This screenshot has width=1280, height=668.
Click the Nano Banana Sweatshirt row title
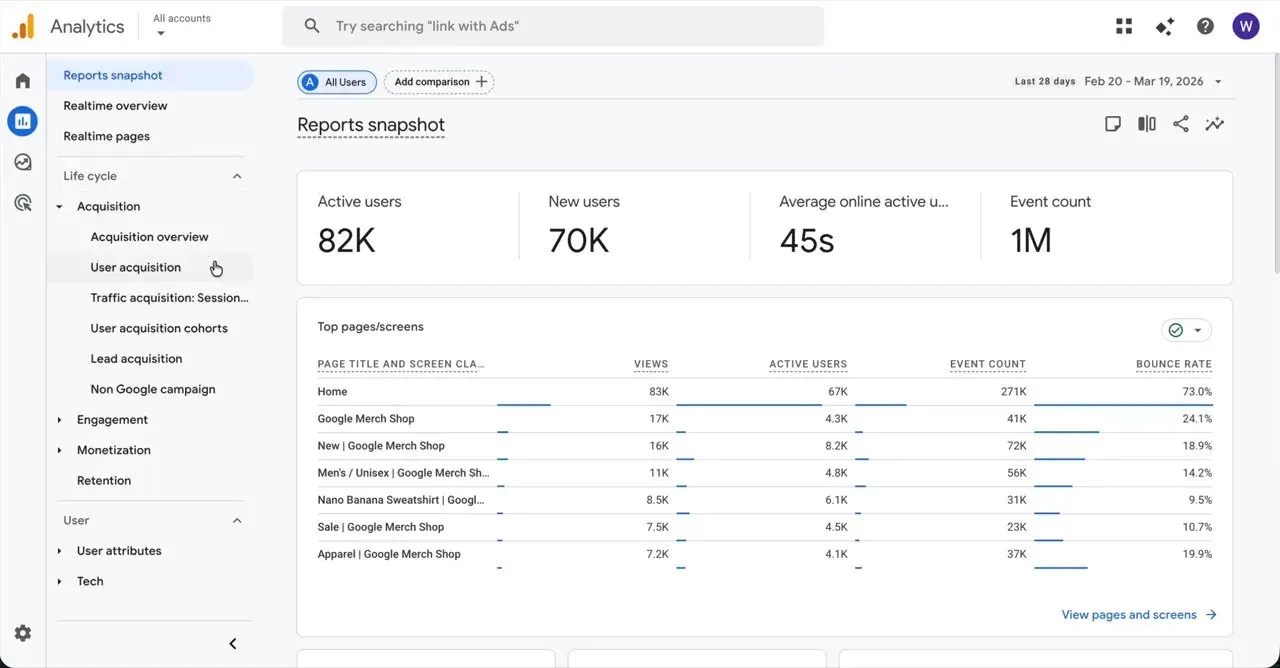[x=401, y=500]
